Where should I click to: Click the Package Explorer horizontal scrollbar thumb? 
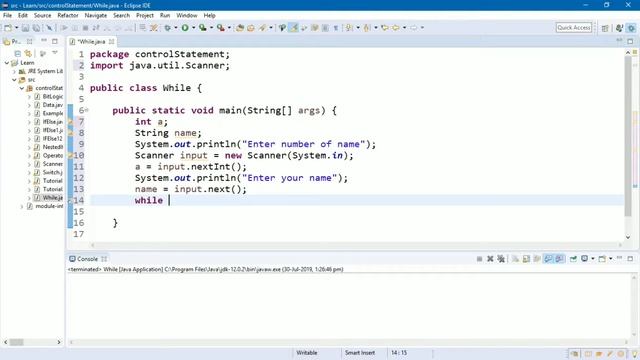[x=16, y=342]
